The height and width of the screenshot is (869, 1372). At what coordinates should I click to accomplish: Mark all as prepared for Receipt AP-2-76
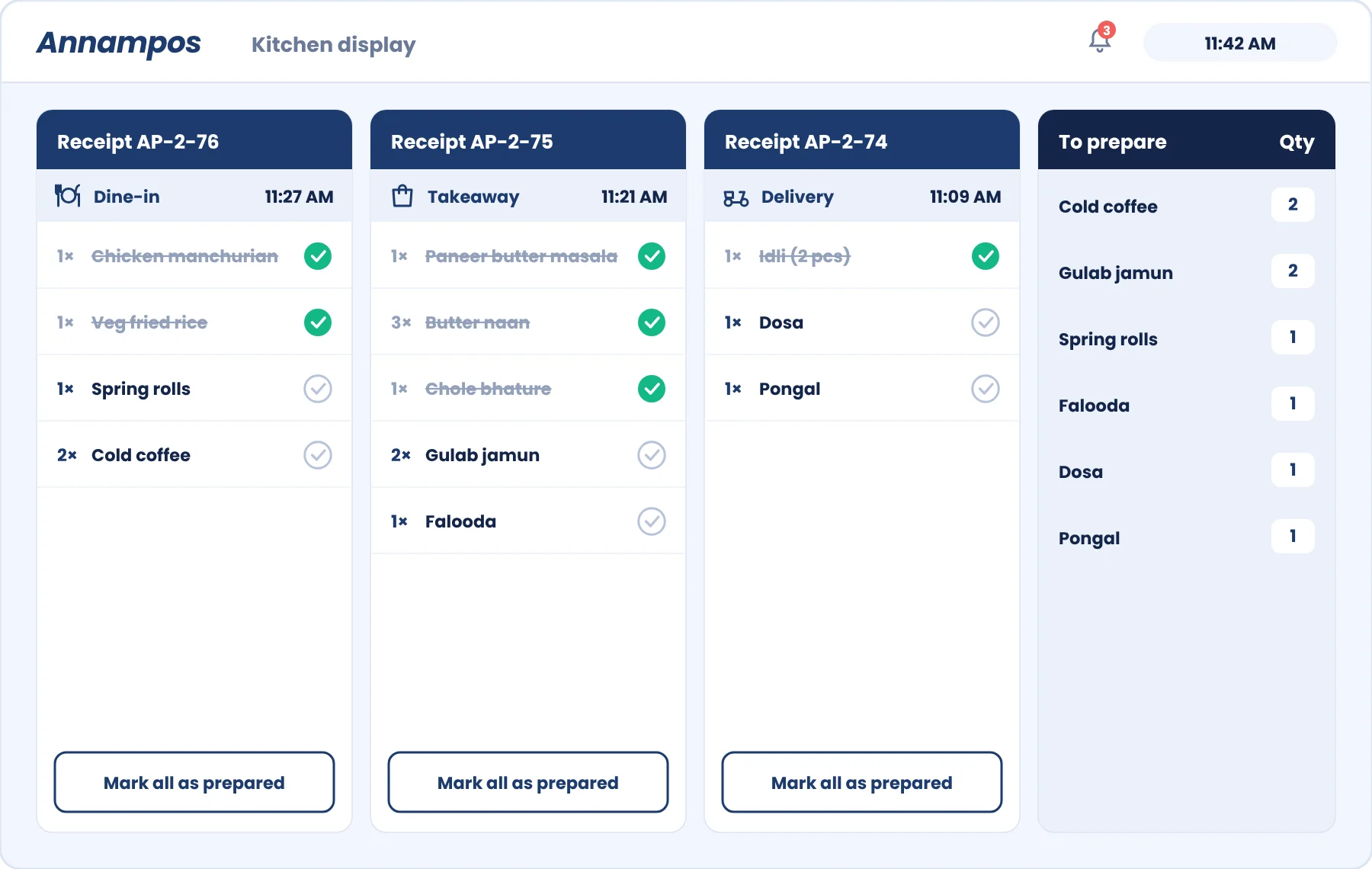(194, 782)
